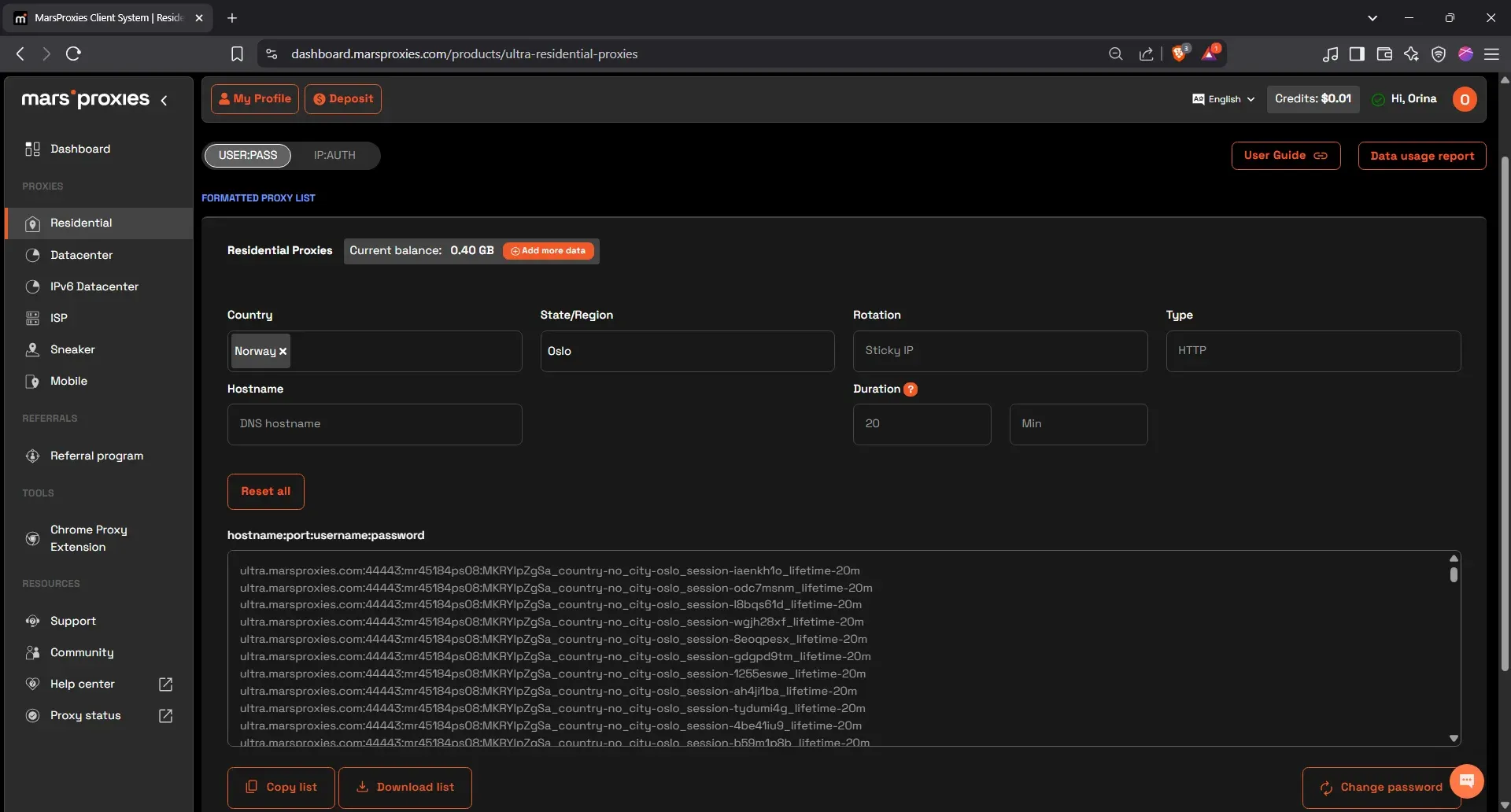Screen dimensions: 1511x812
Task: Open Leo AI sparkle icon
Action: click(x=1411, y=54)
